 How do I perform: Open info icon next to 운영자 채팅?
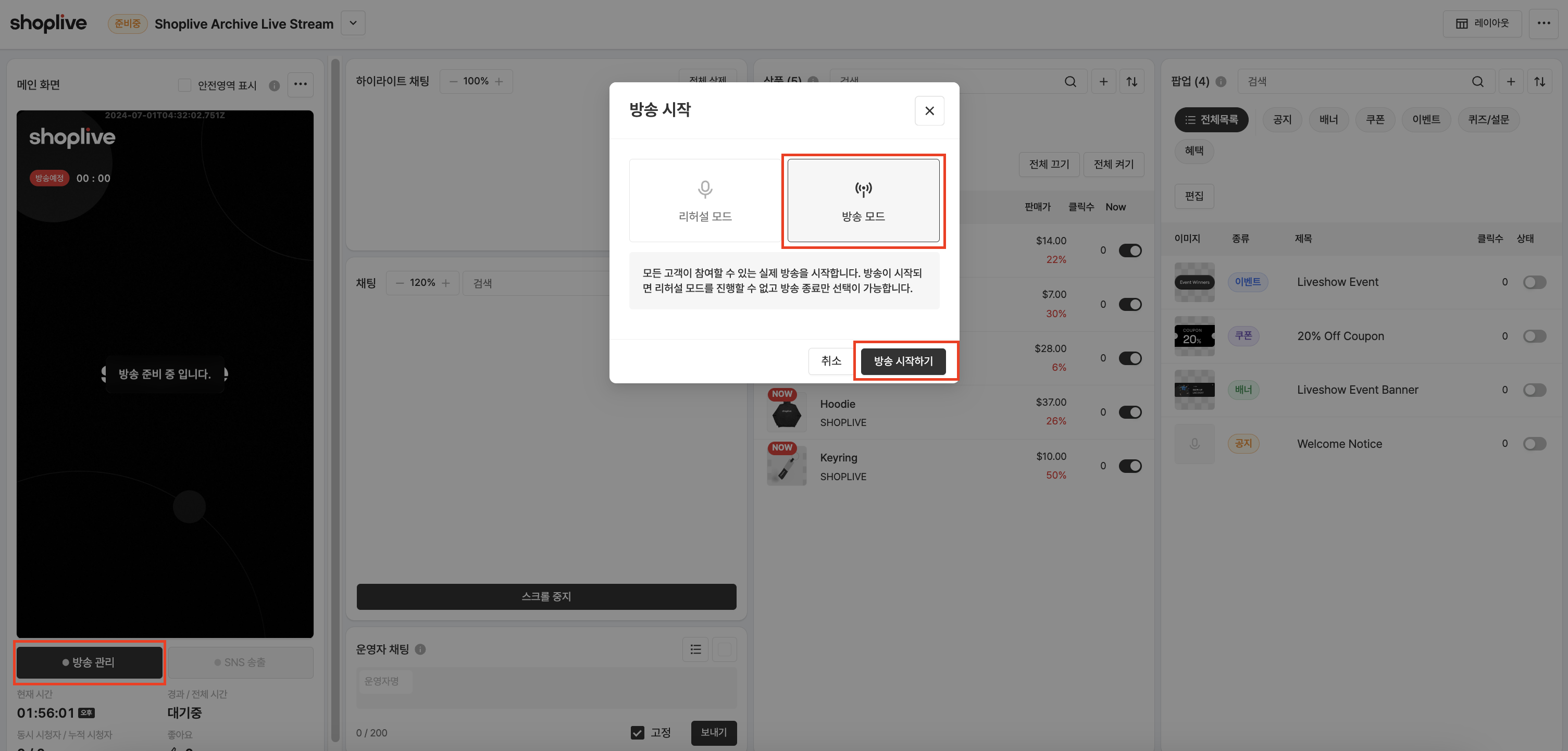point(420,649)
